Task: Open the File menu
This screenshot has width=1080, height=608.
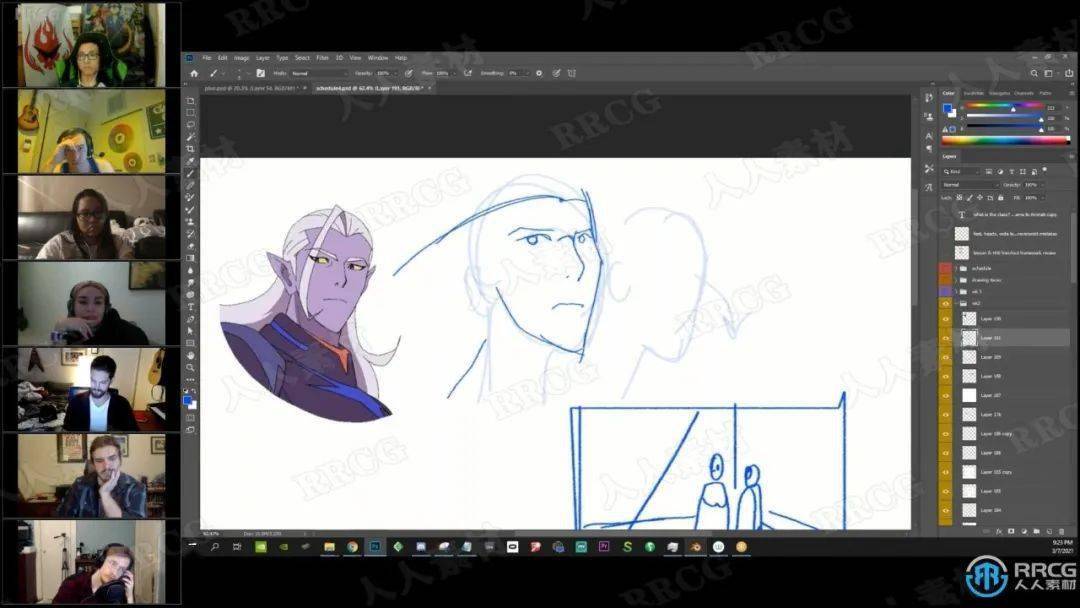Action: coord(207,58)
